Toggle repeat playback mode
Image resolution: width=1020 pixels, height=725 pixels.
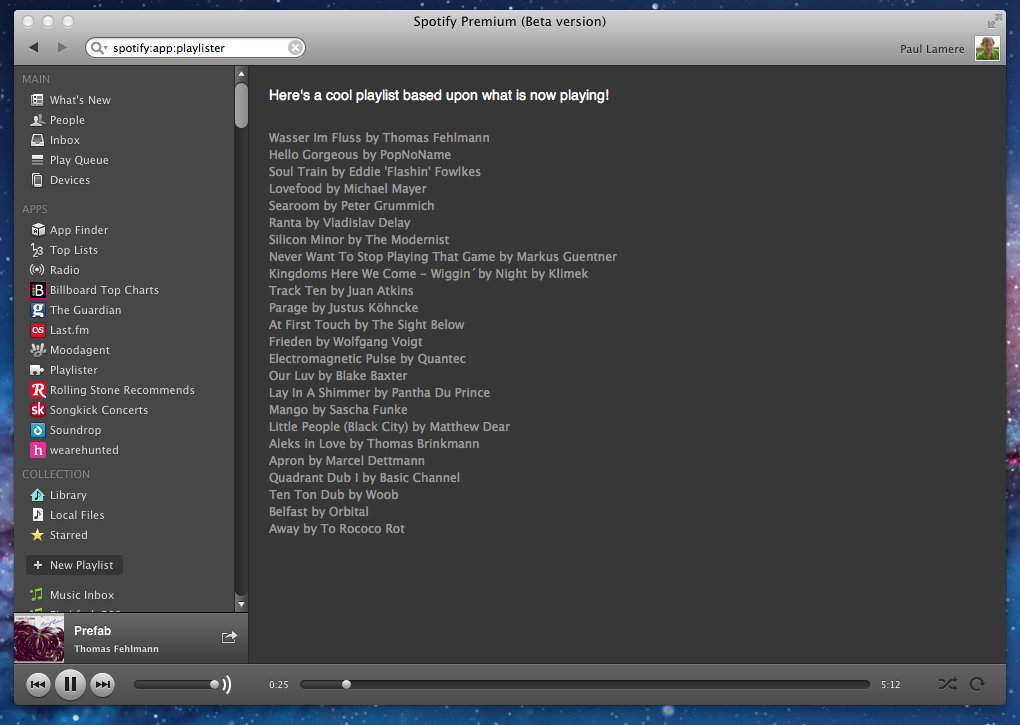click(x=978, y=684)
